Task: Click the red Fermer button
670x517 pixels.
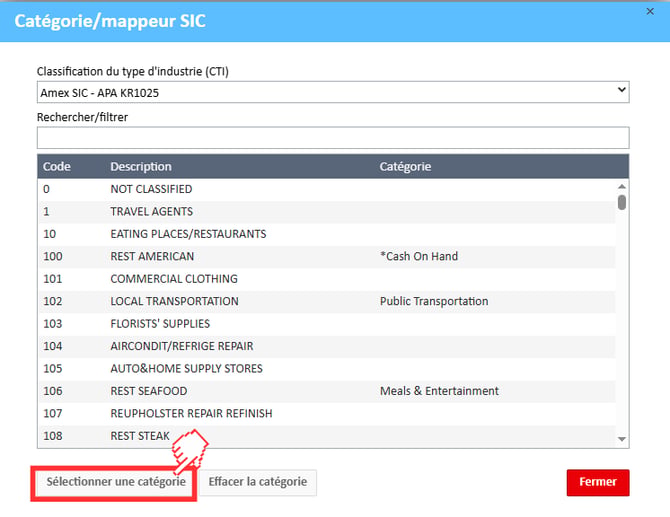Action: point(598,482)
